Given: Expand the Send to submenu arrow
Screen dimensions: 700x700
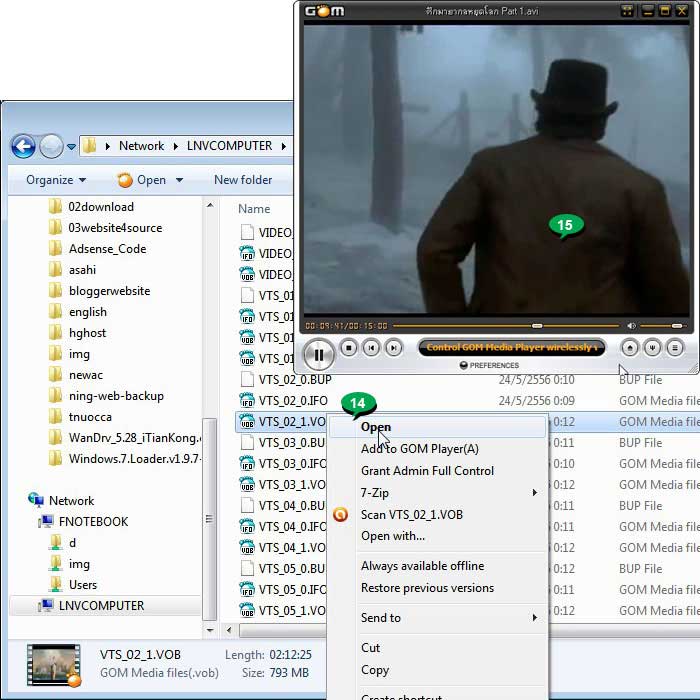Looking at the screenshot, I should coord(535,618).
